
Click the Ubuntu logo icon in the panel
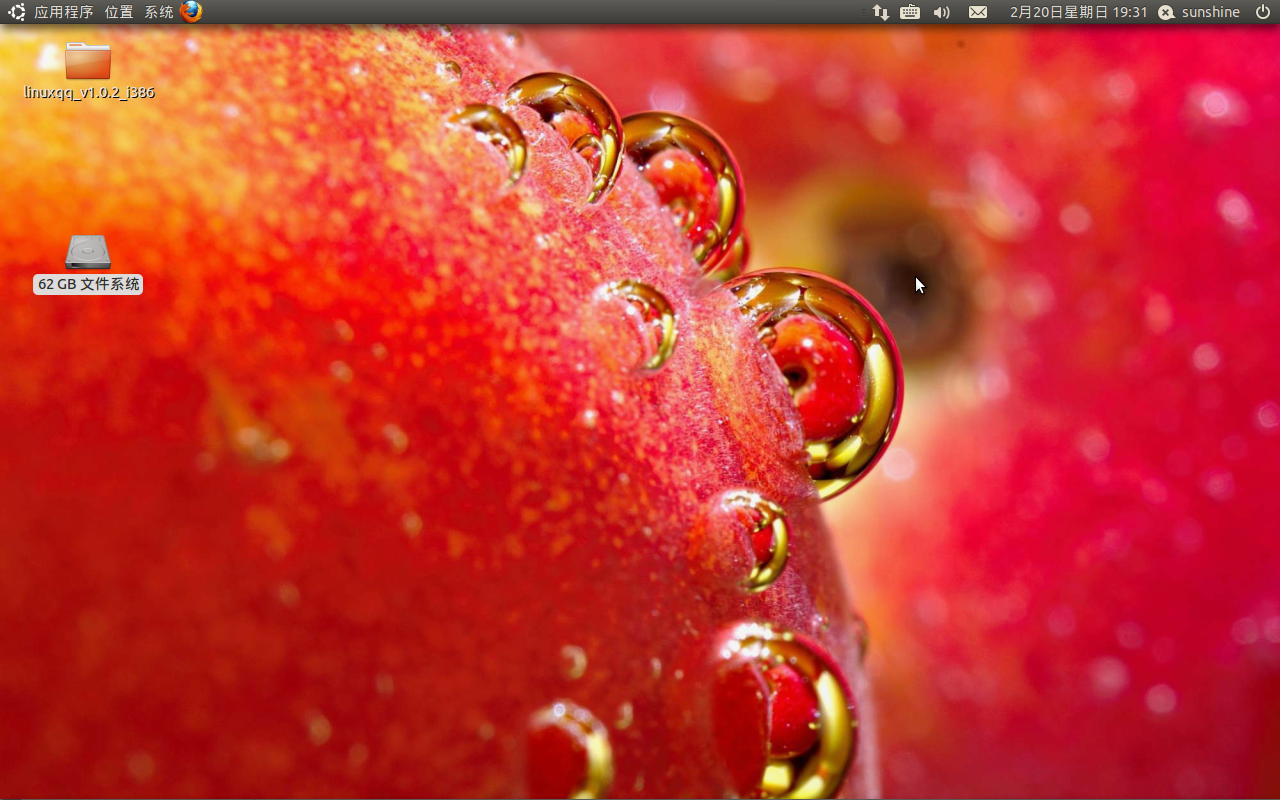point(17,12)
